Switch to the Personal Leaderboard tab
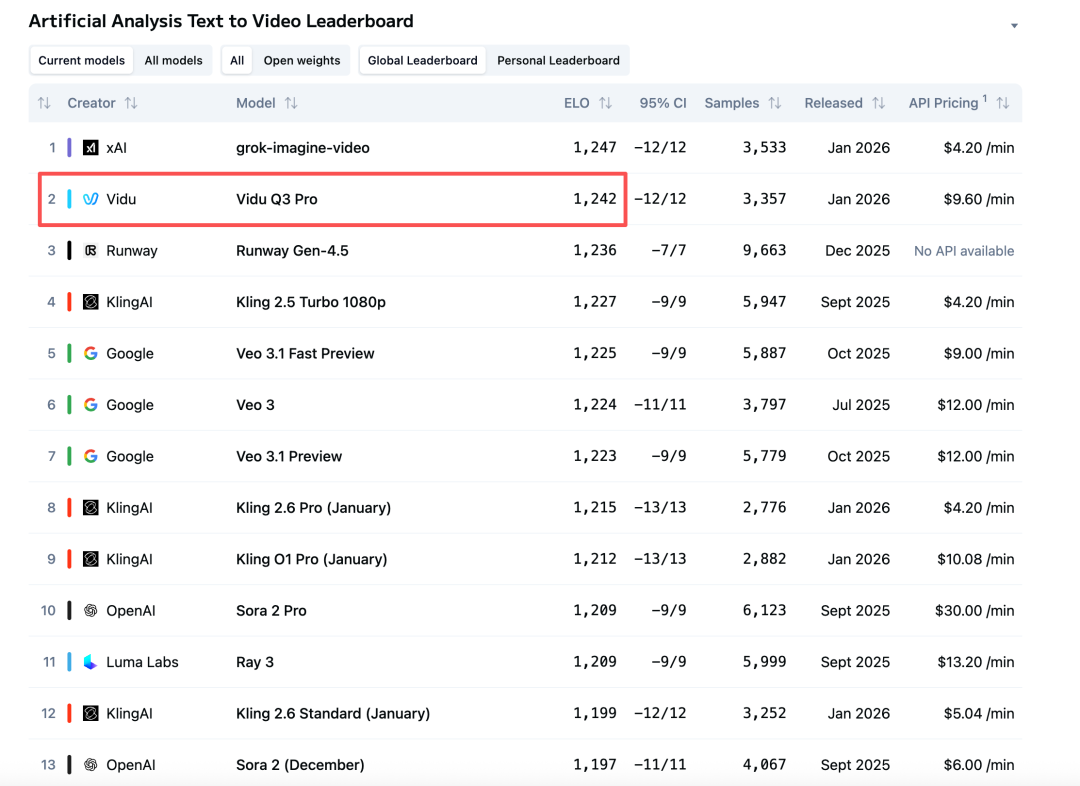 558,60
